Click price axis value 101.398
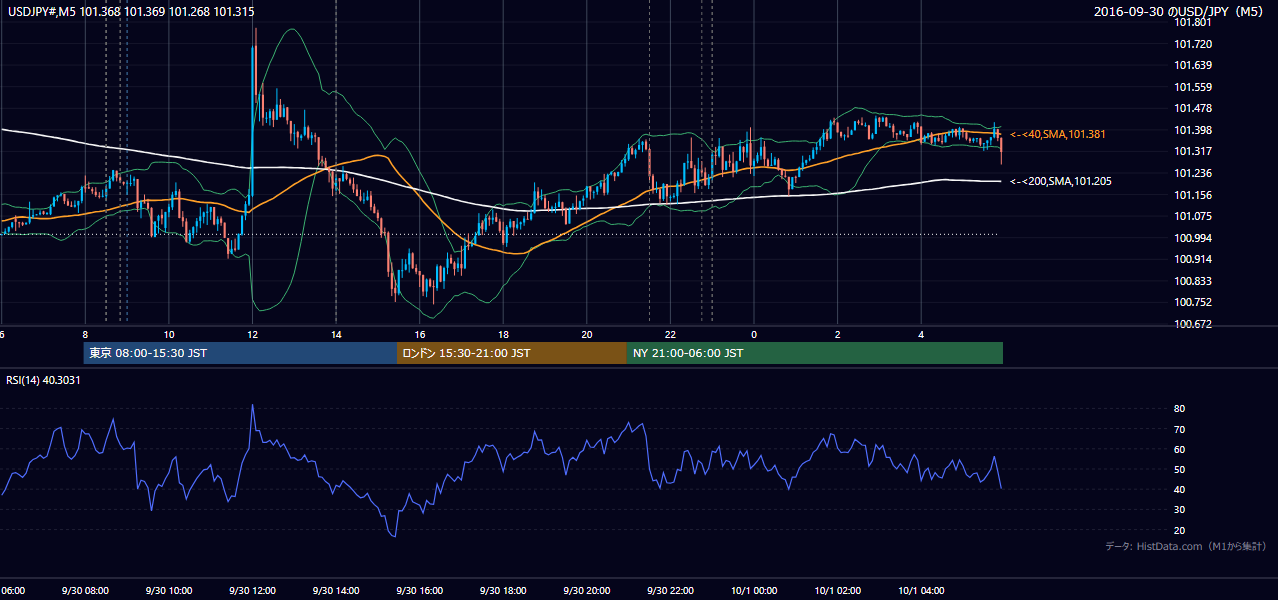The height and width of the screenshot is (600, 1278). 1193,130
